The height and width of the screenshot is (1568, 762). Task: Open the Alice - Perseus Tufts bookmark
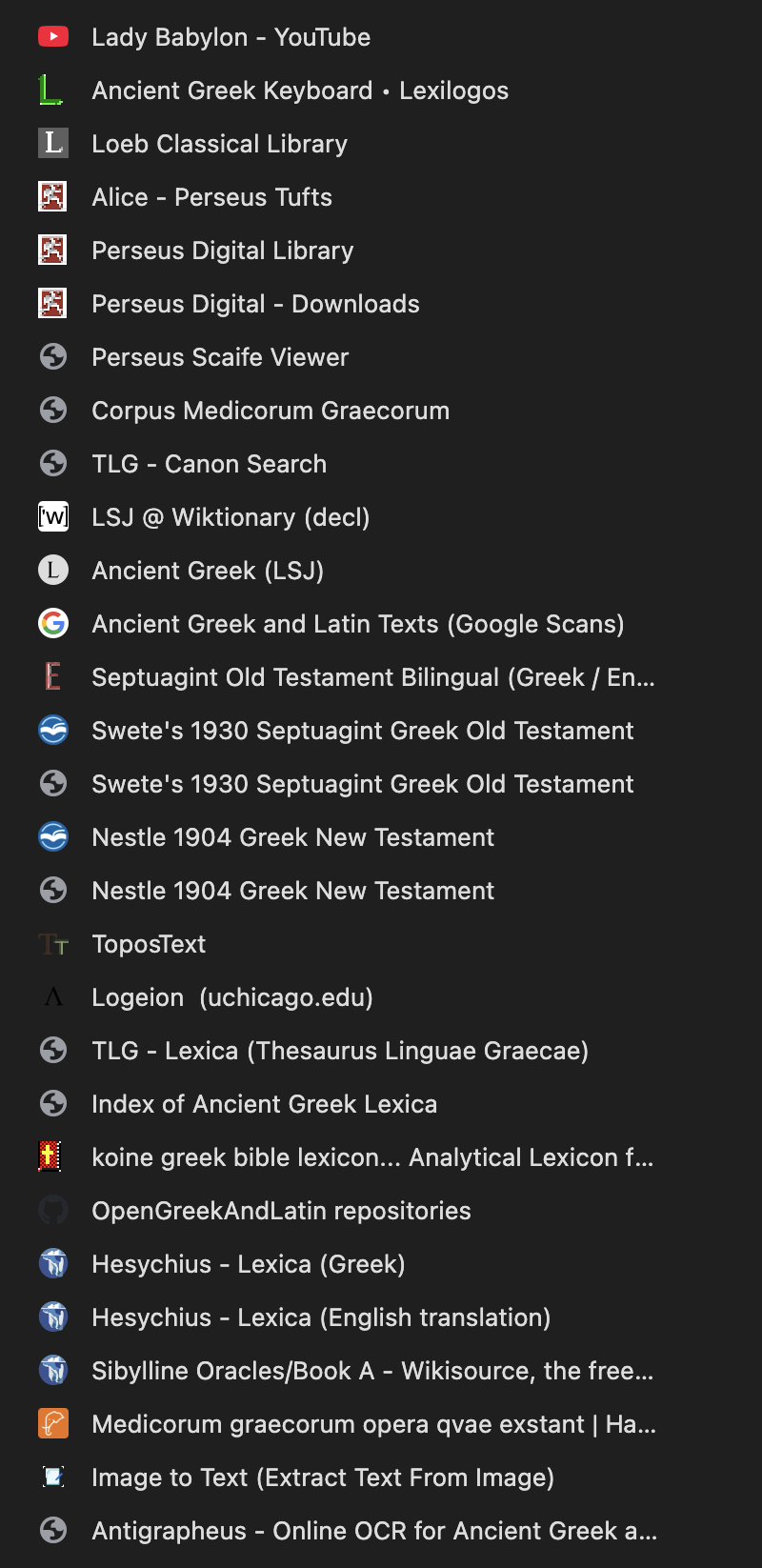pyautogui.click(x=211, y=197)
